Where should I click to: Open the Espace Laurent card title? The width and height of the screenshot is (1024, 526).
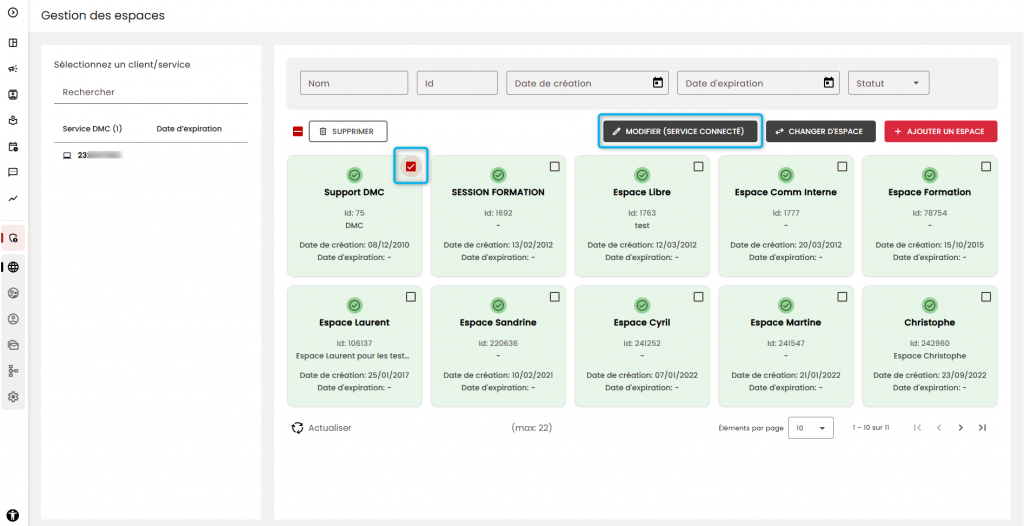[355, 322]
